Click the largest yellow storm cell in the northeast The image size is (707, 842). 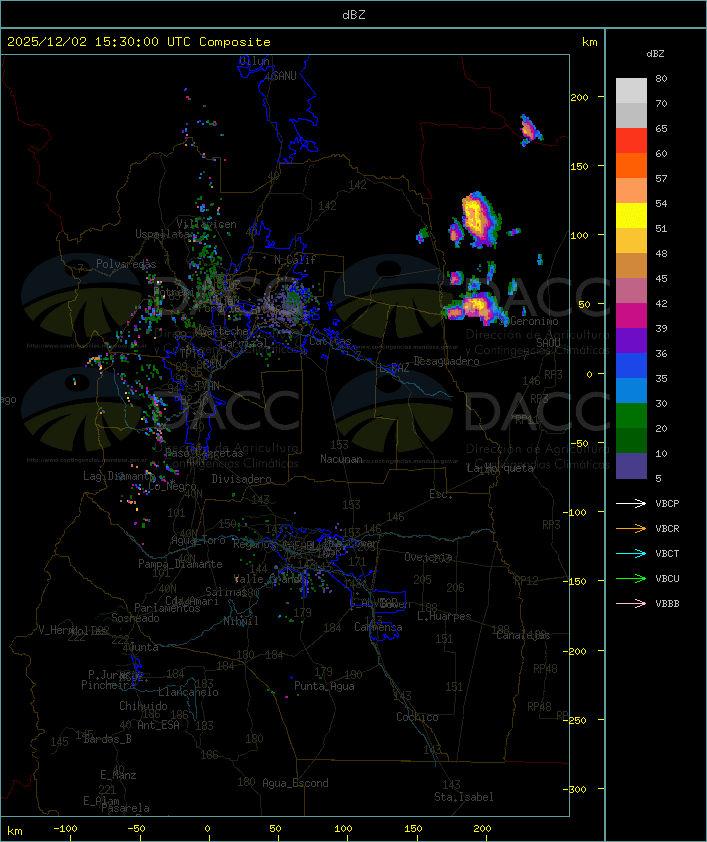pos(477,219)
